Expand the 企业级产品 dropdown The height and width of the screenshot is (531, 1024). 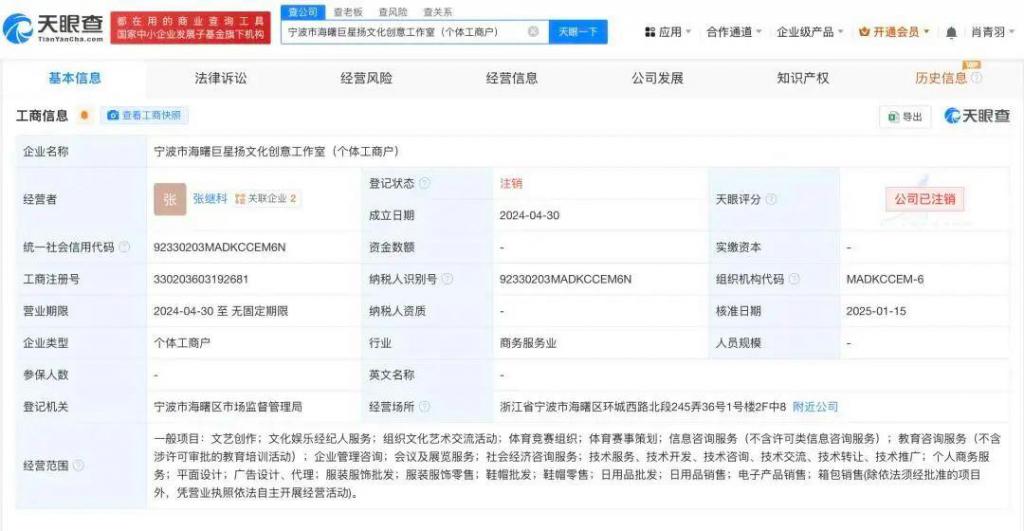pos(810,32)
